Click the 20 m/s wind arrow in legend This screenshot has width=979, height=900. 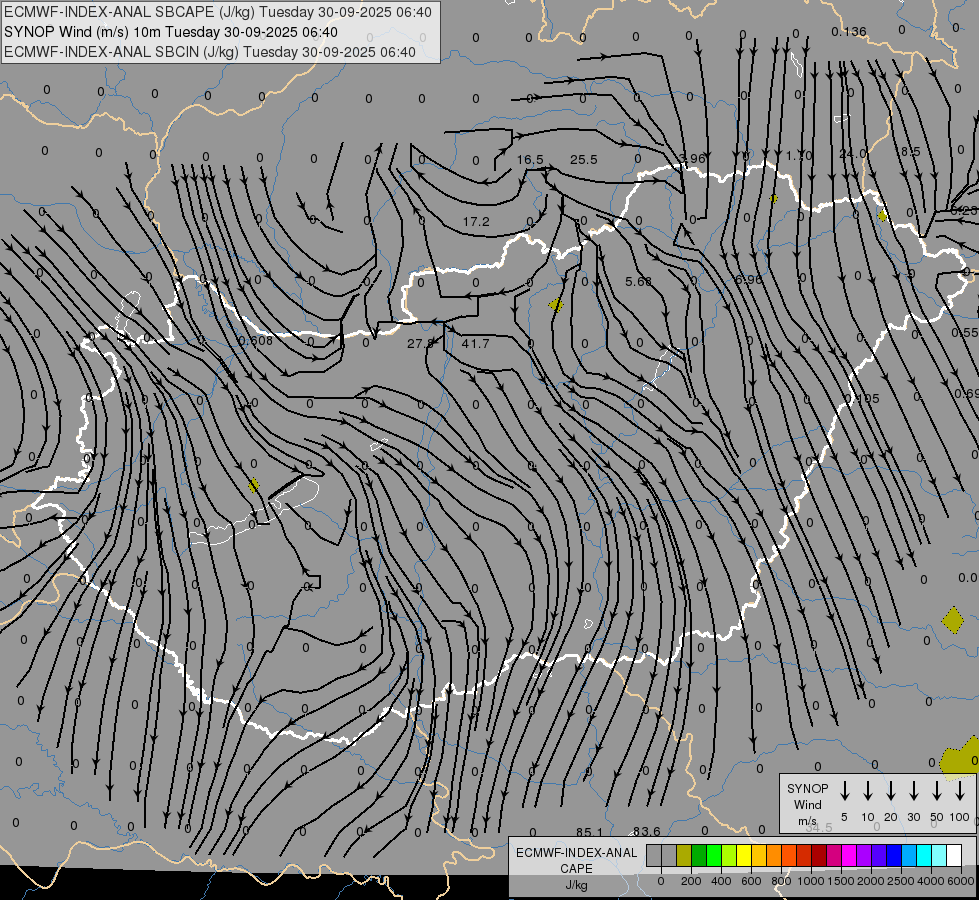[x=891, y=791]
